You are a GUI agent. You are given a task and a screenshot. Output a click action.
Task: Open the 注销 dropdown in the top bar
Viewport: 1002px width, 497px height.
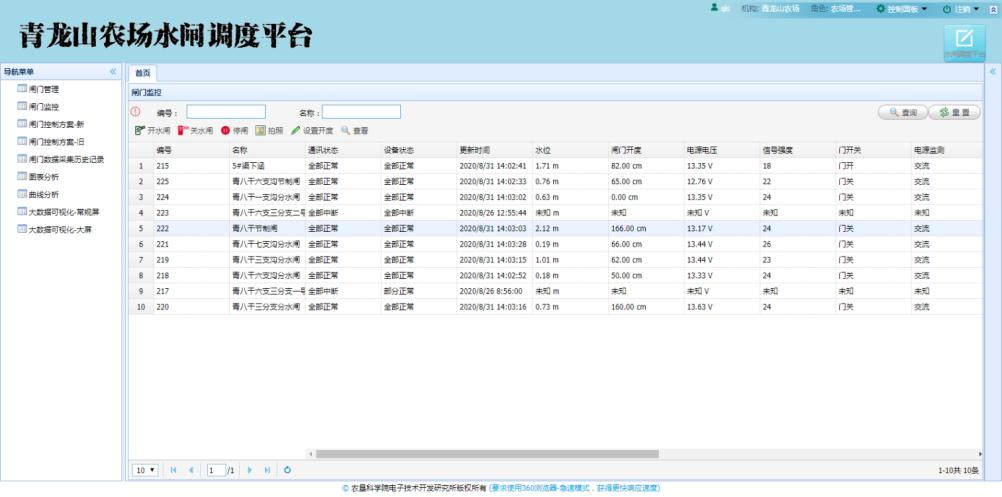(x=960, y=8)
